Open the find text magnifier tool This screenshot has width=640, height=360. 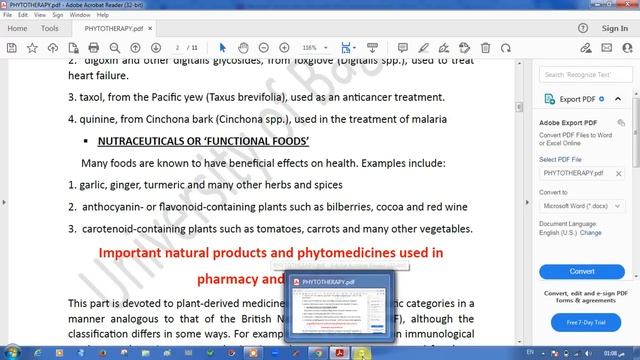[x=115, y=48]
